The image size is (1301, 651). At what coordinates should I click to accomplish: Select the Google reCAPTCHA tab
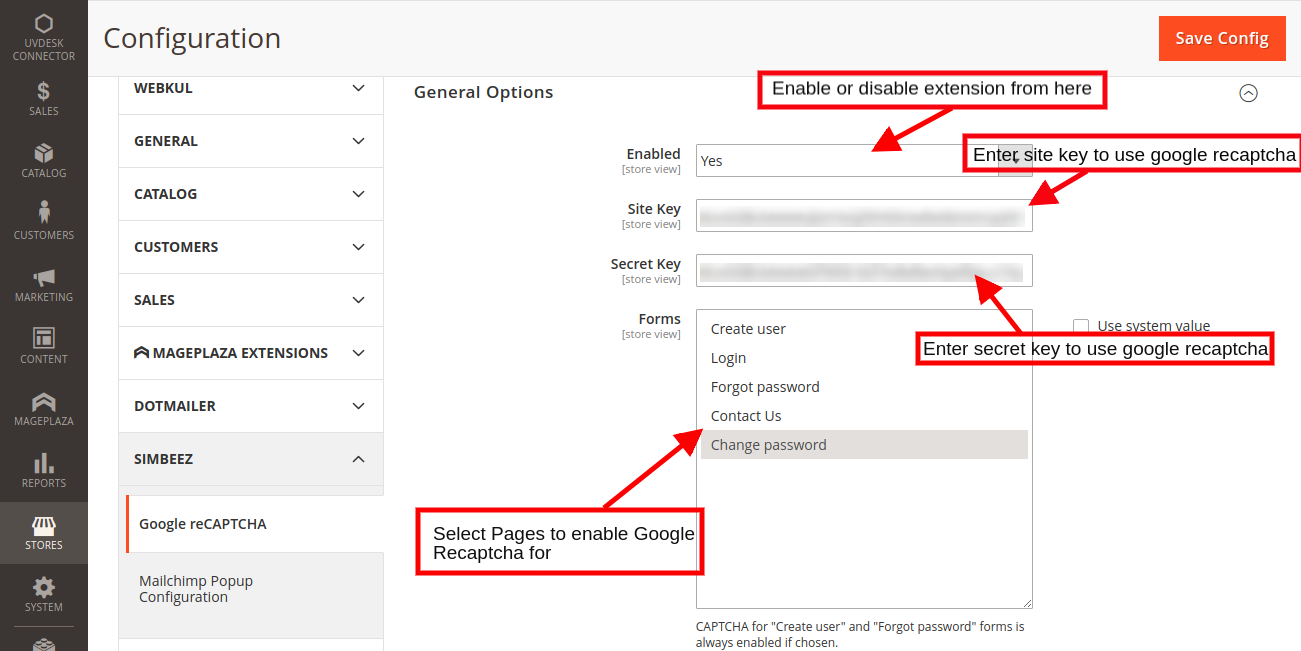pos(254,524)
